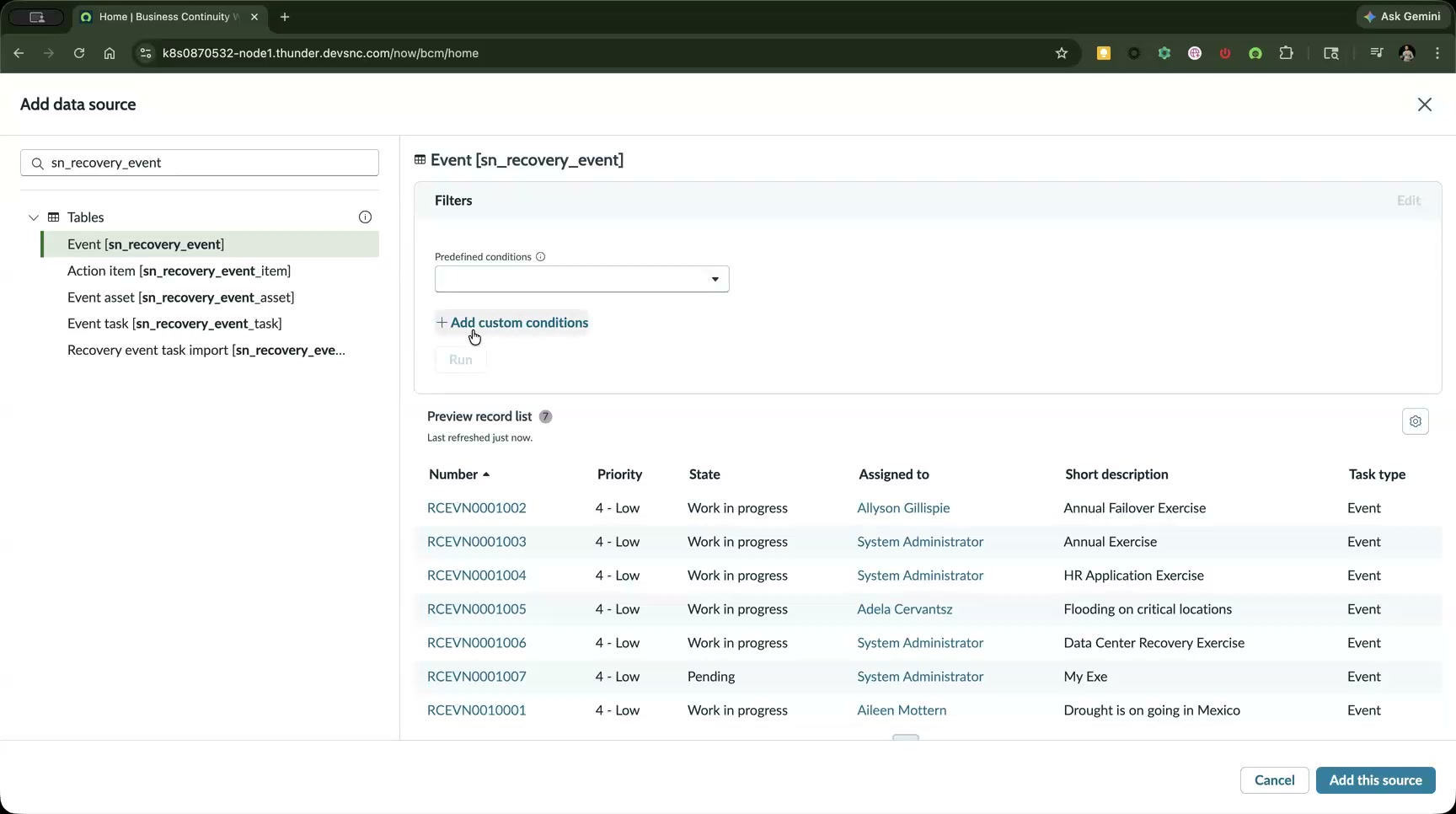Image resolution: width=1456 pixels, height=814 pixels.
Task: Open record RCEVN0001005
Action: [x=477, y=609]
